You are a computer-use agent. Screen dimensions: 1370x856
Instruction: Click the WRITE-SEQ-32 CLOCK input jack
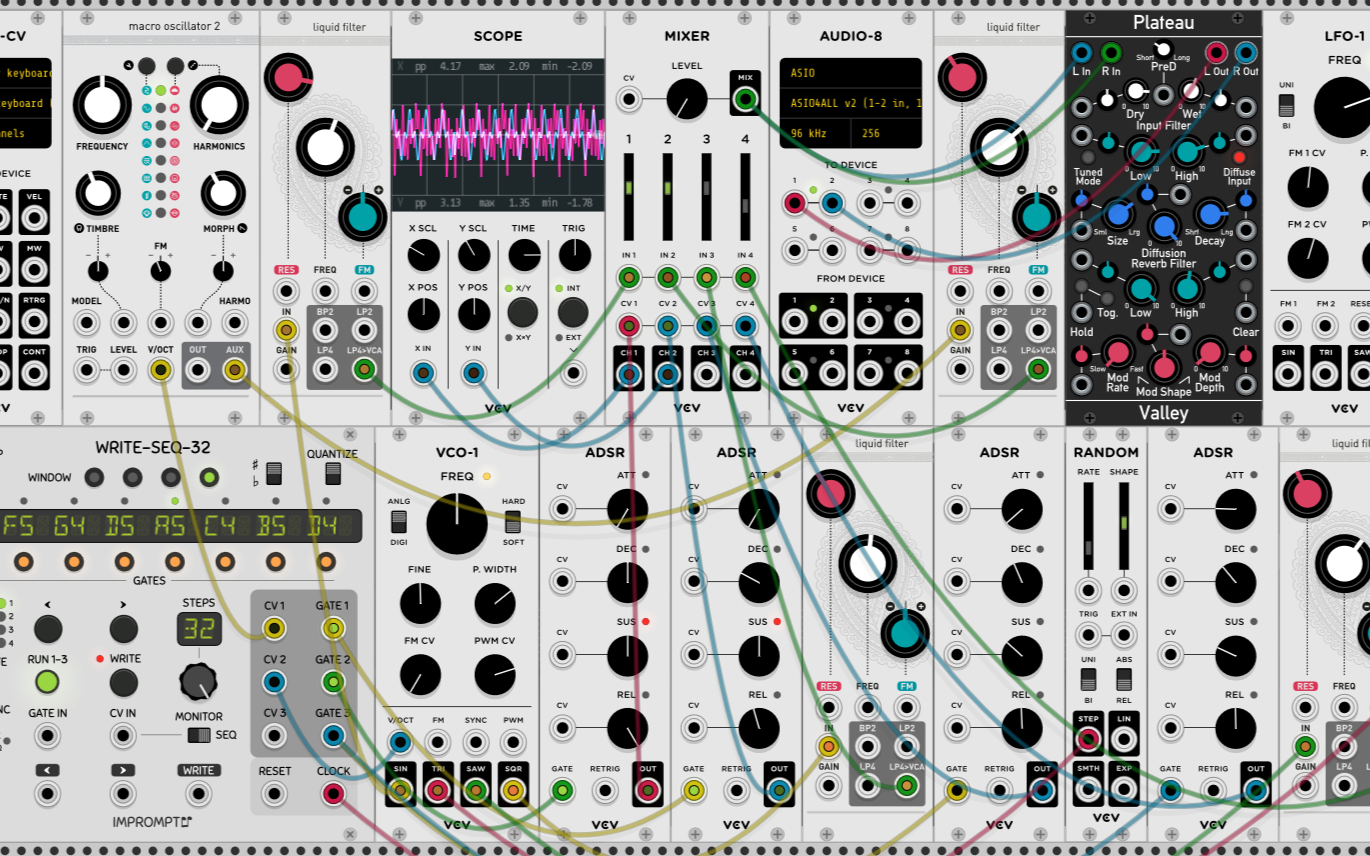coord(332,794)
